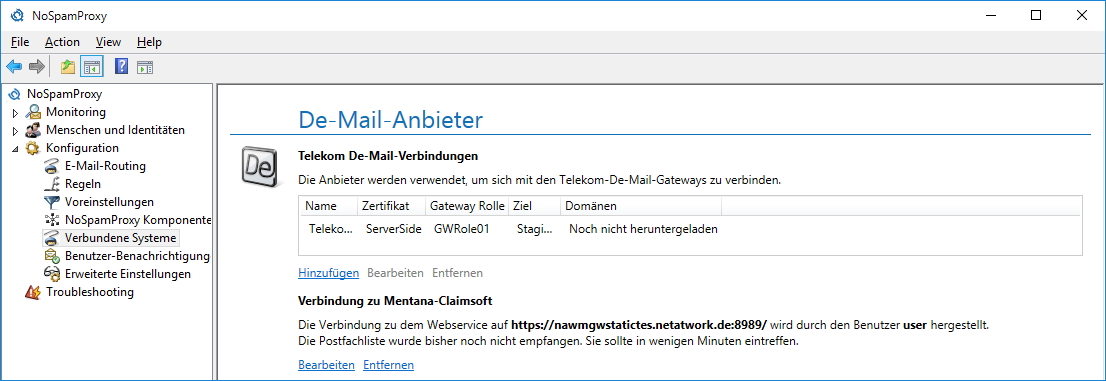Screen dimensions: 1106x381
Task: Click the Domänen column header
Action: pos(641,206)
